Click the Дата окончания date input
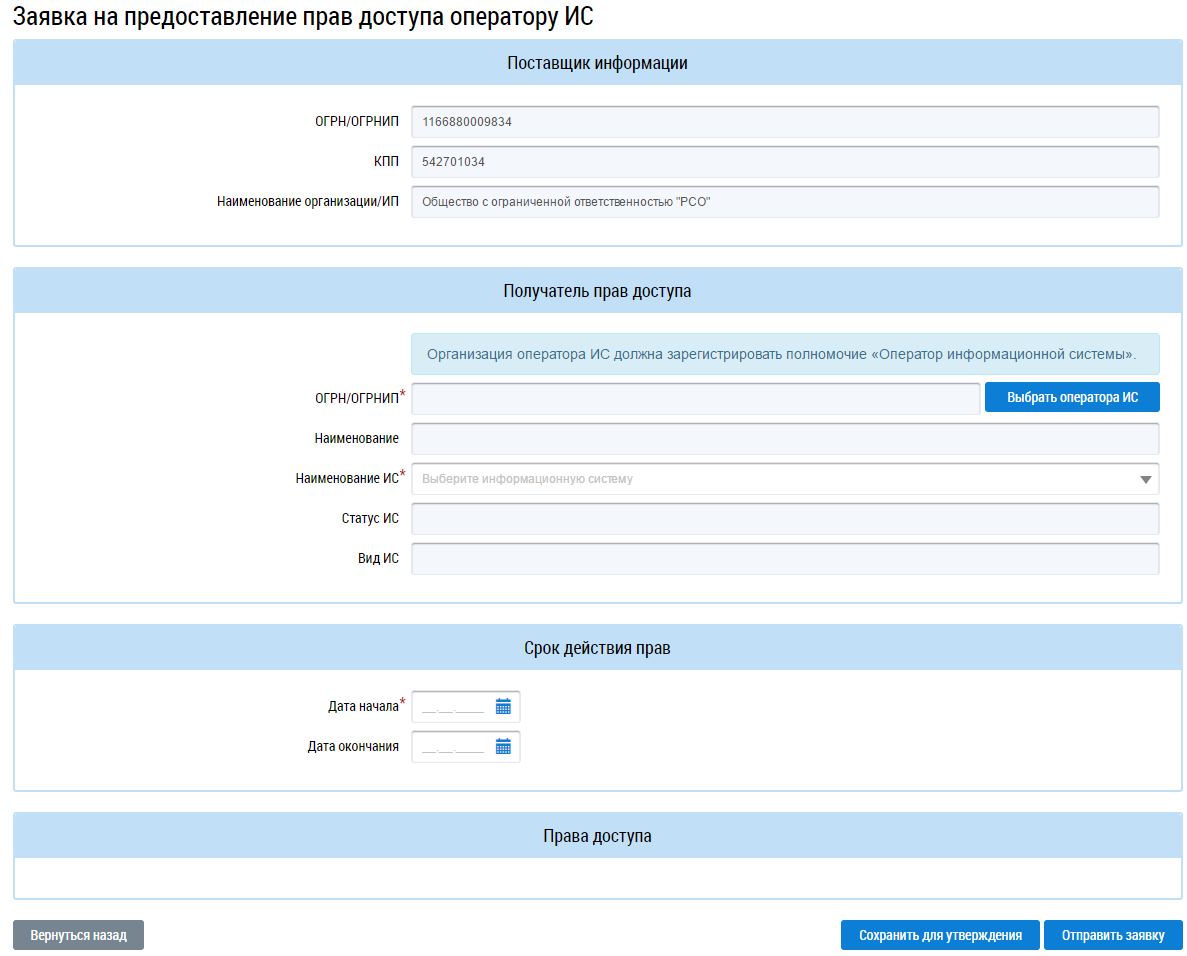Image resolution: width=1187 pixels, height=956 pixels. point(453,747)
